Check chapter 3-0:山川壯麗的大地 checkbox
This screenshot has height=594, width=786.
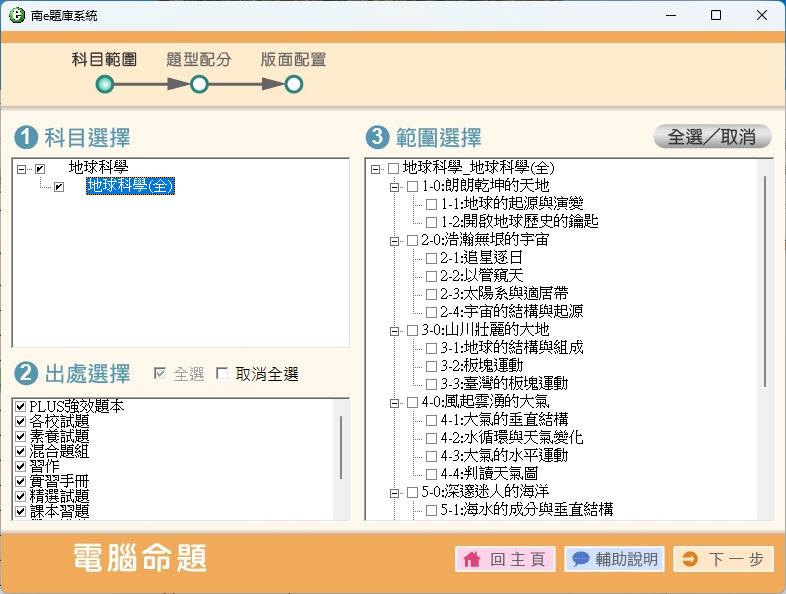click(x=413, y=330)
